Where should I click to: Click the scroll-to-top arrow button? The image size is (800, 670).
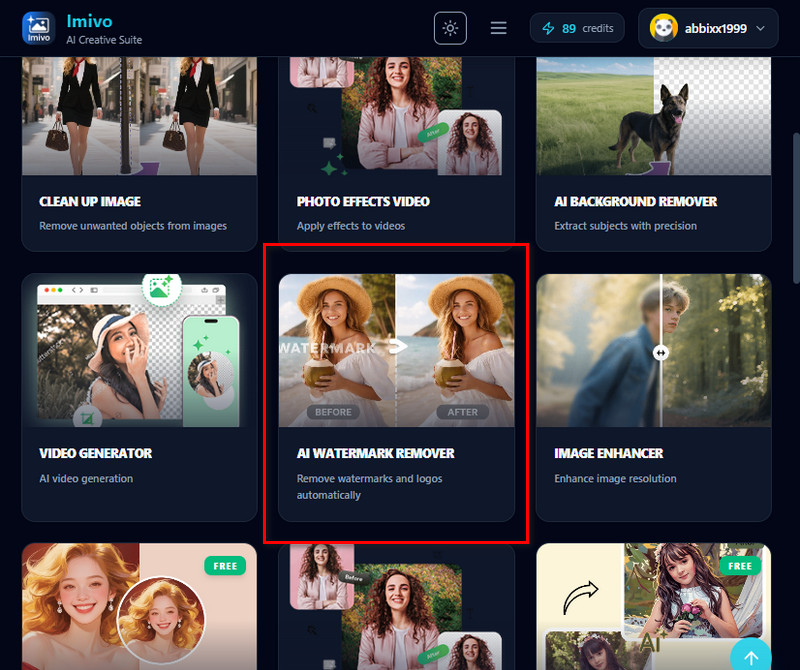751,656
